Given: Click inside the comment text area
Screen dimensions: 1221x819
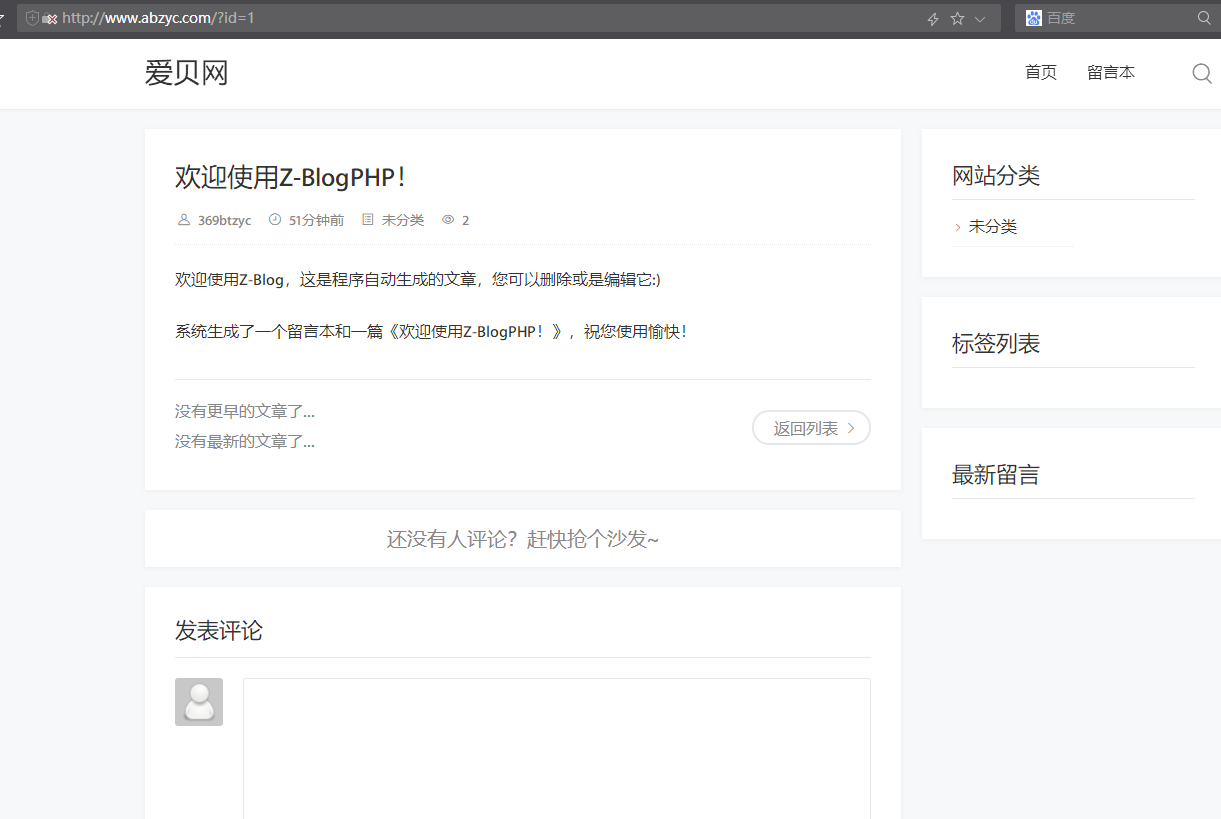Looking at the screenshot, I should (x=556, y=748).
